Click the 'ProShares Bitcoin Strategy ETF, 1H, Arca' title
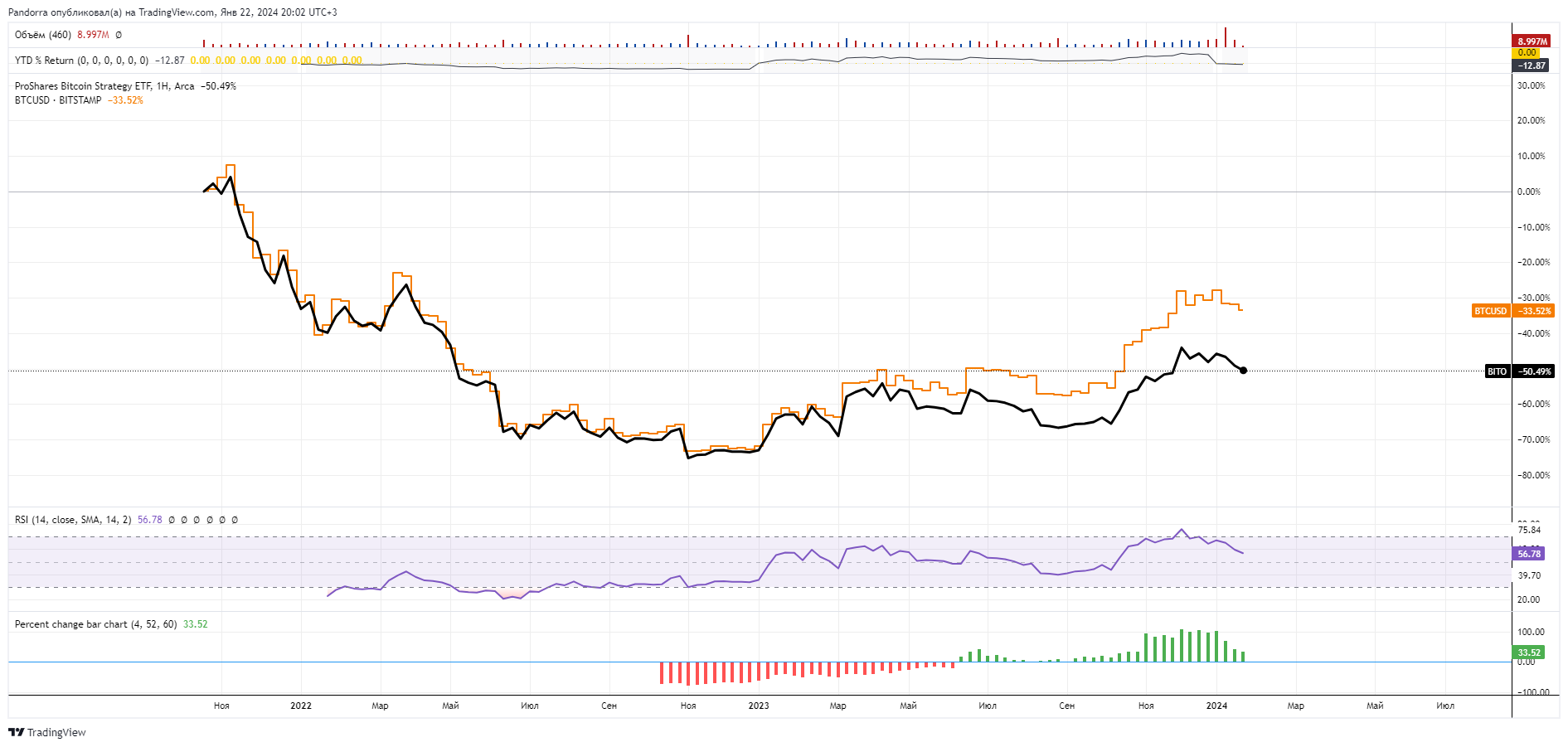The width and height of the screenshot is (1568, 747). 104,86
